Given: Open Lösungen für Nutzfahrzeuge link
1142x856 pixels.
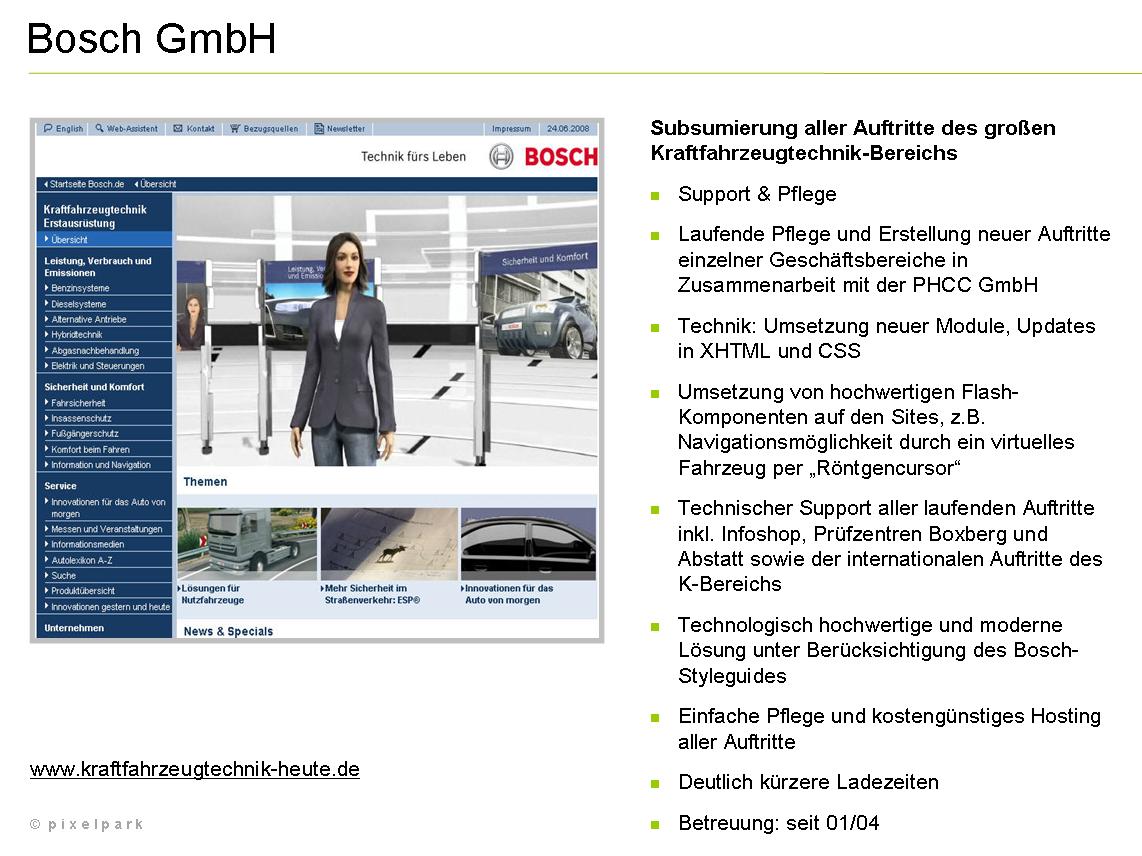Looking at the screenshot, I should 210,594.
